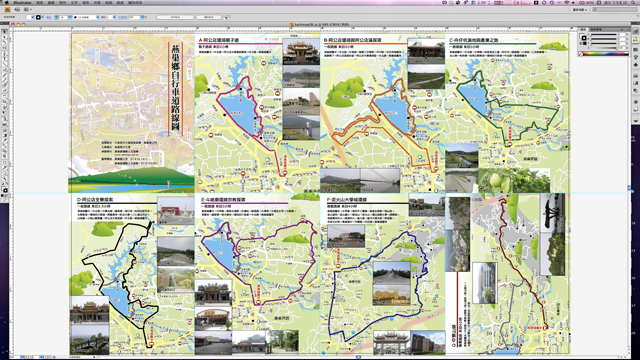Select the Type tool in toolbar

coord(4,58)
